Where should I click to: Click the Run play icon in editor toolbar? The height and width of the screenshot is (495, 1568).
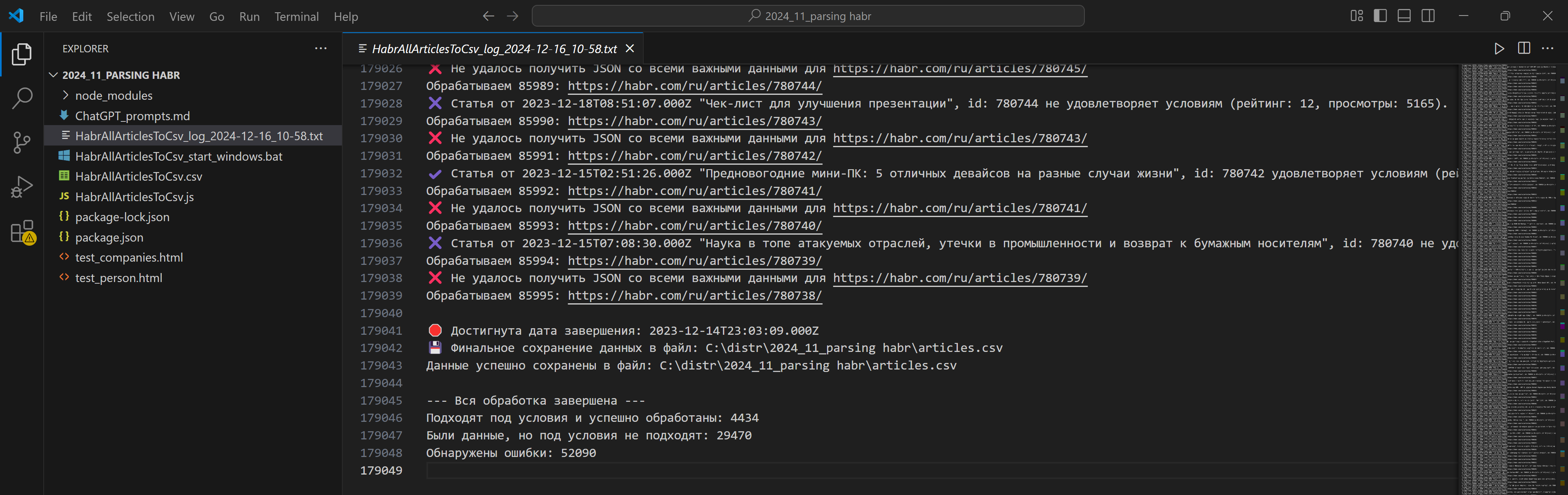pos(1499,49)
